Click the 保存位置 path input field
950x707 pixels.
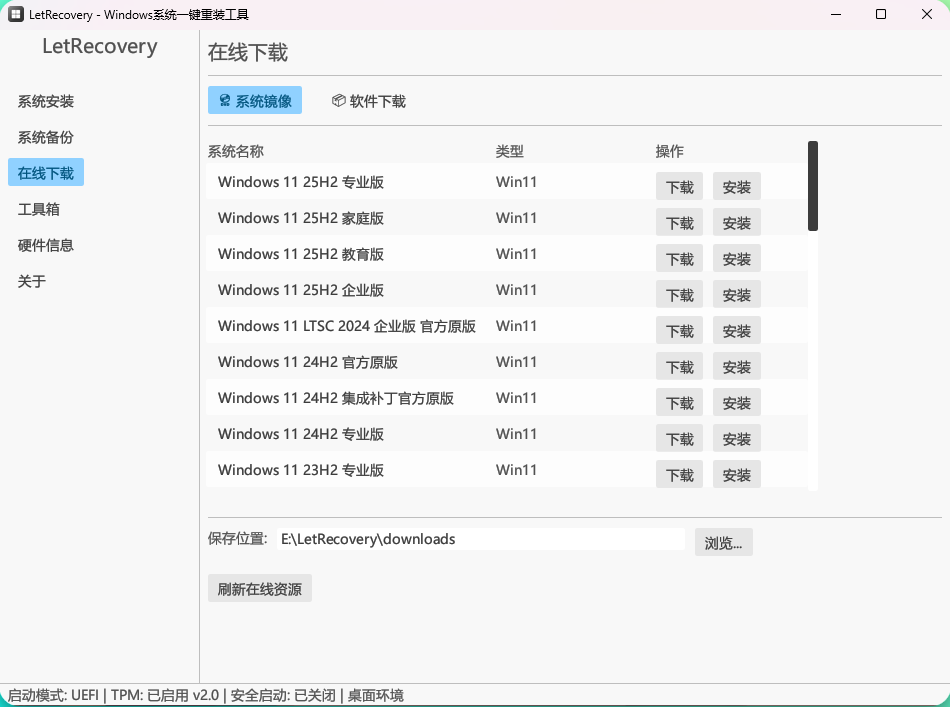(x=481, y=539)
